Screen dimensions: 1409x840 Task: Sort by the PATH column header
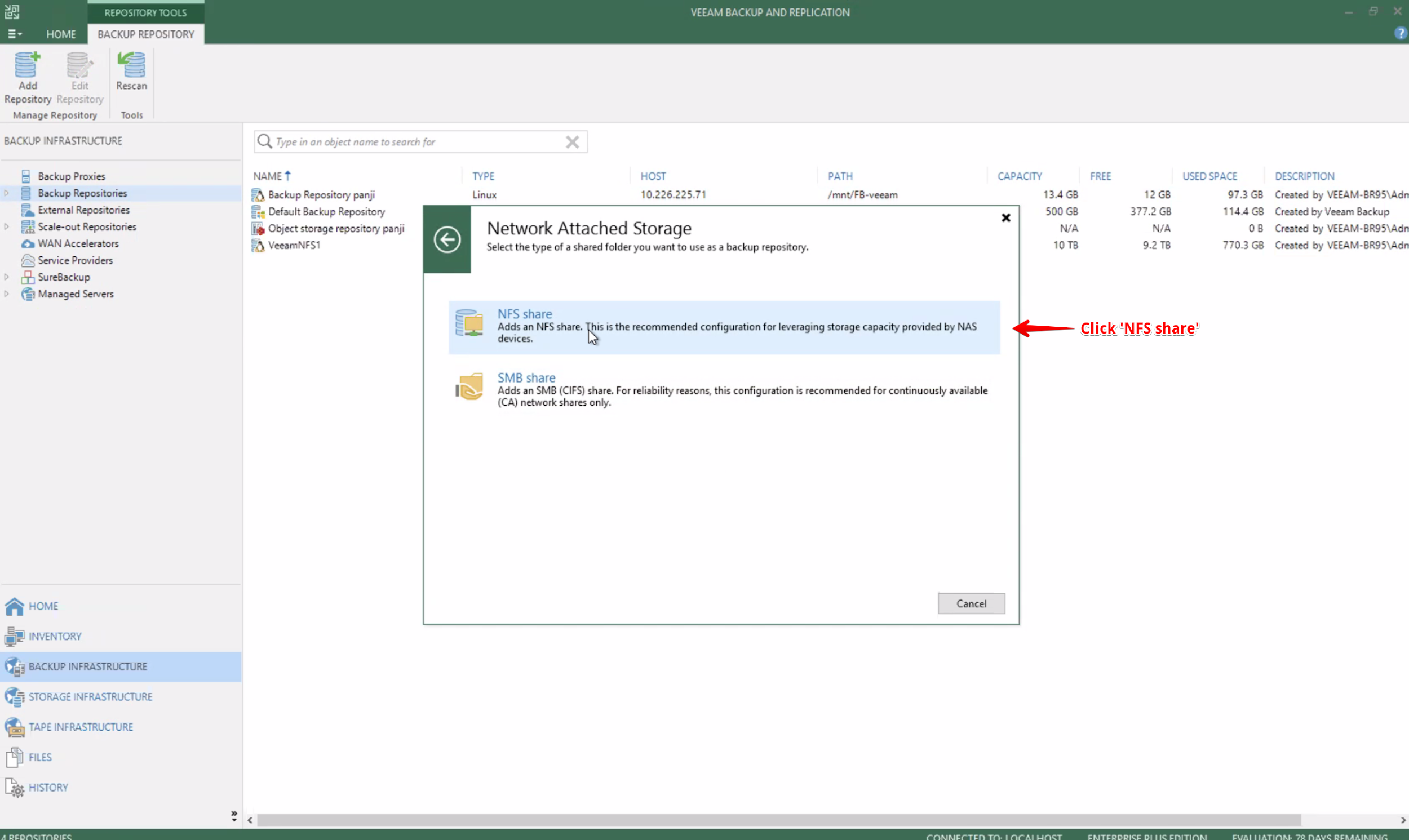pyautogui.click(x=840, y=176)
